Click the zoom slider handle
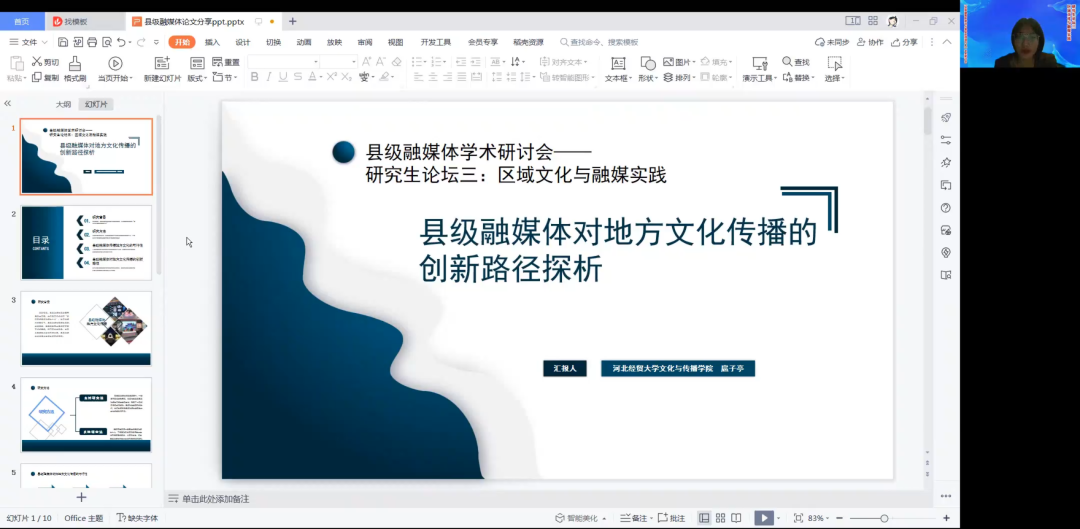The height and width of the screenshot is (529, 1080). [884, 518]
